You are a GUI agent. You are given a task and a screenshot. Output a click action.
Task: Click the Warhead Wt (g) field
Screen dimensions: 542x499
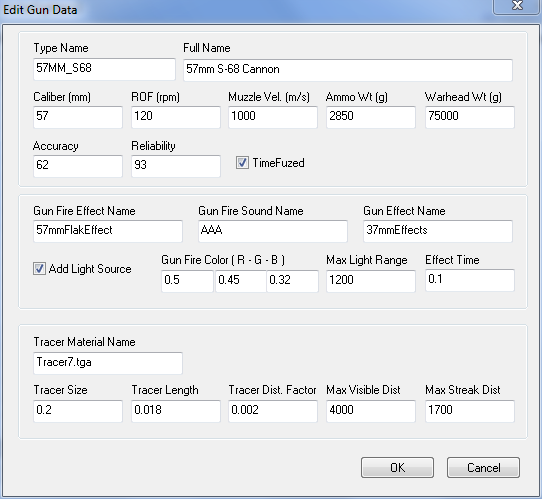(x=470, y=117)
